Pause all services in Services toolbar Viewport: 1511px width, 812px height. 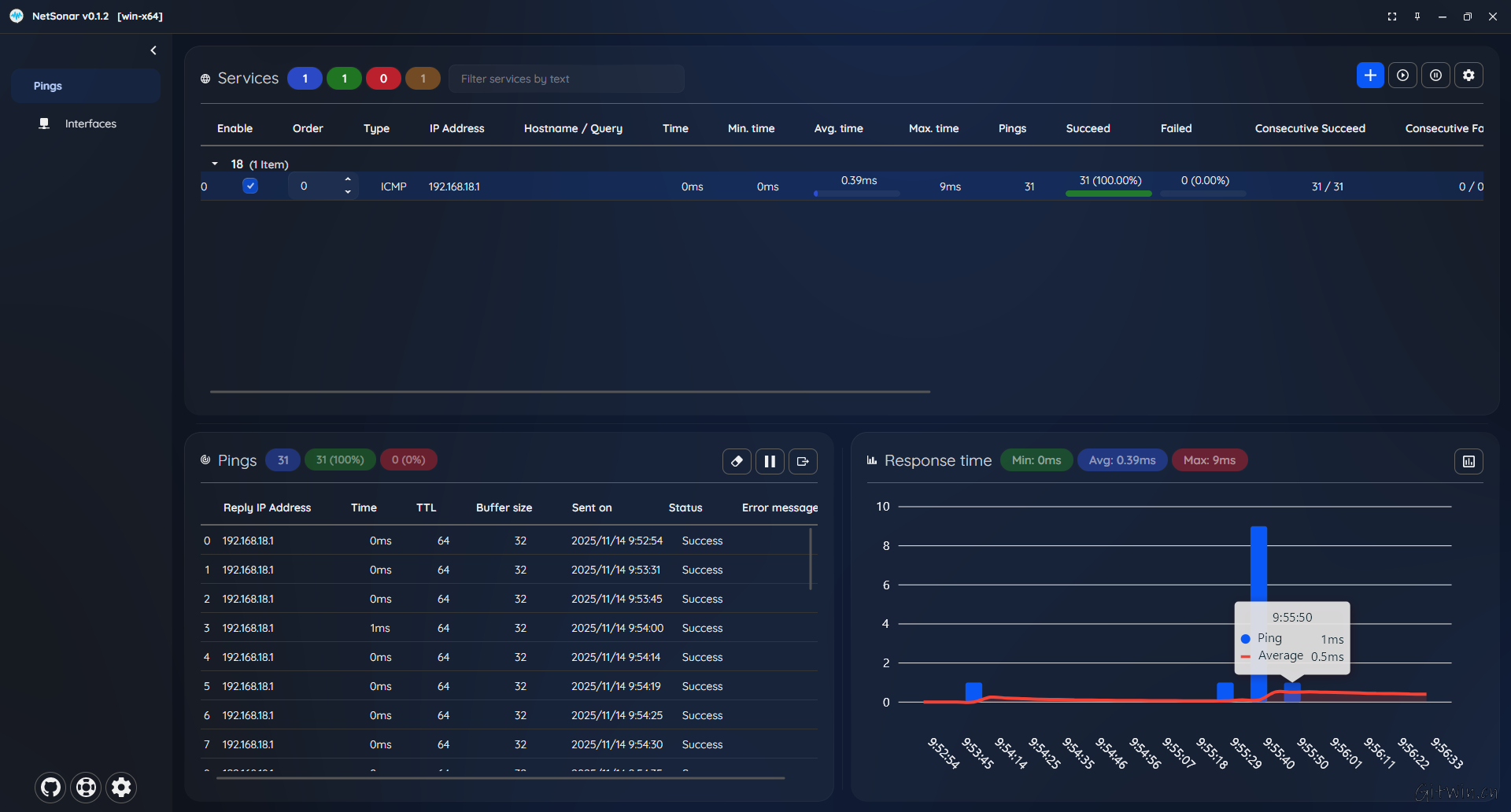click(1435, 76)
